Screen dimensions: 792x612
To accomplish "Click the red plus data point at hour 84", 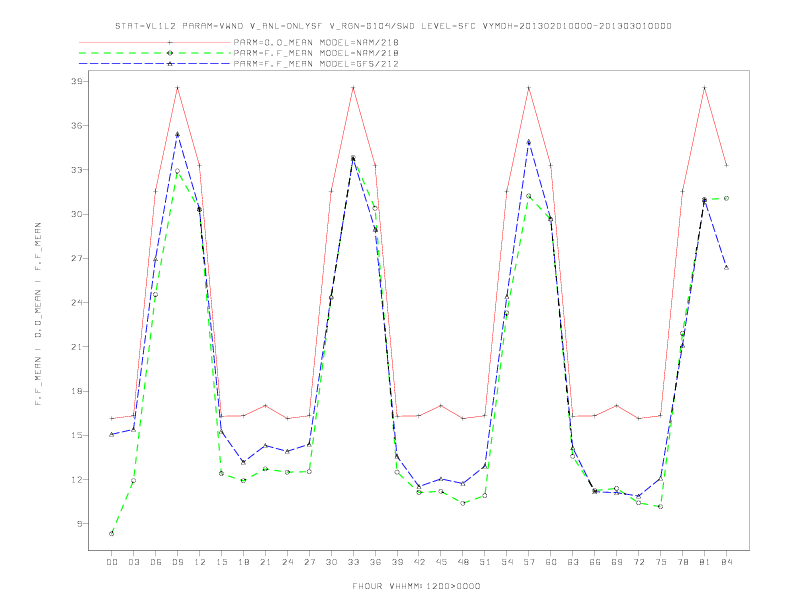I will coord(727,165).
